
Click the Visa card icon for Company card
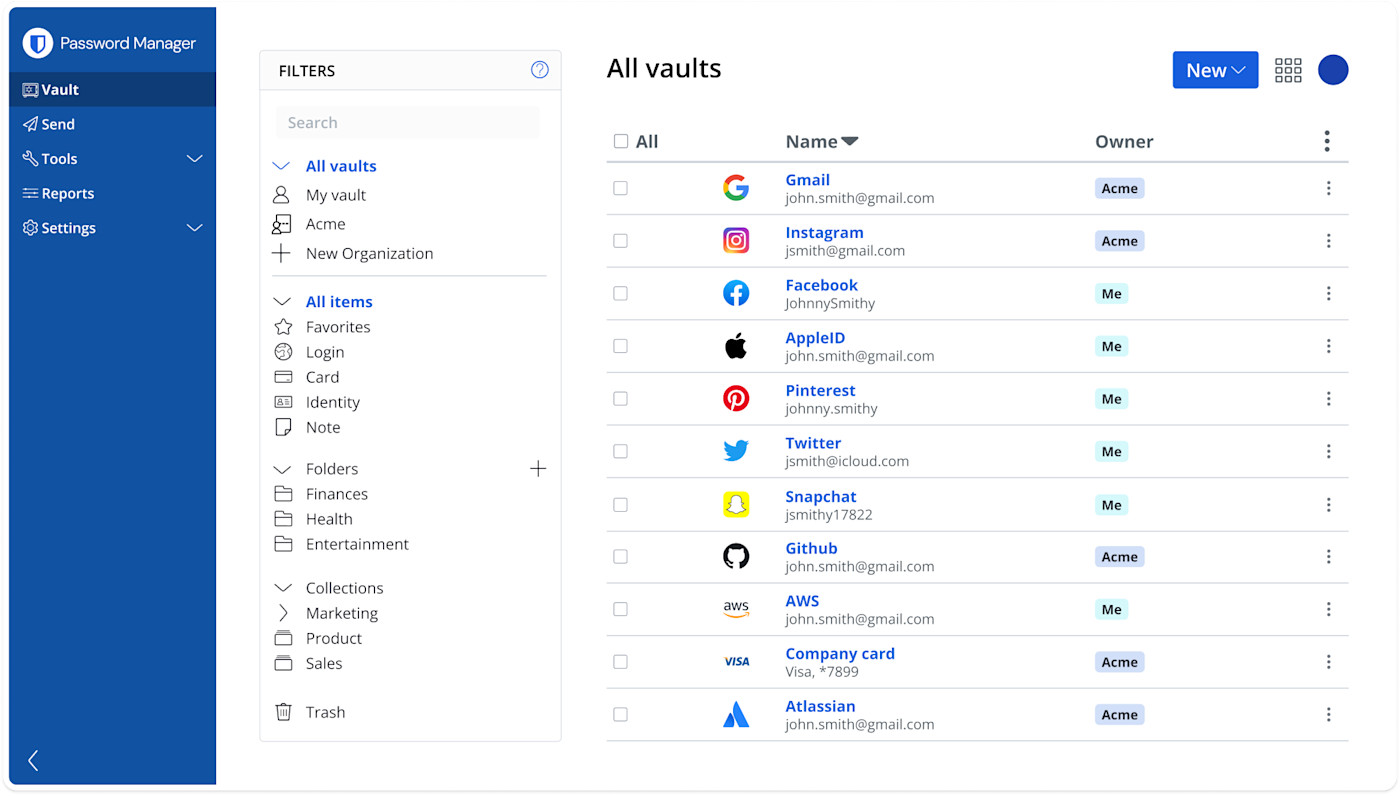point(736,662)
